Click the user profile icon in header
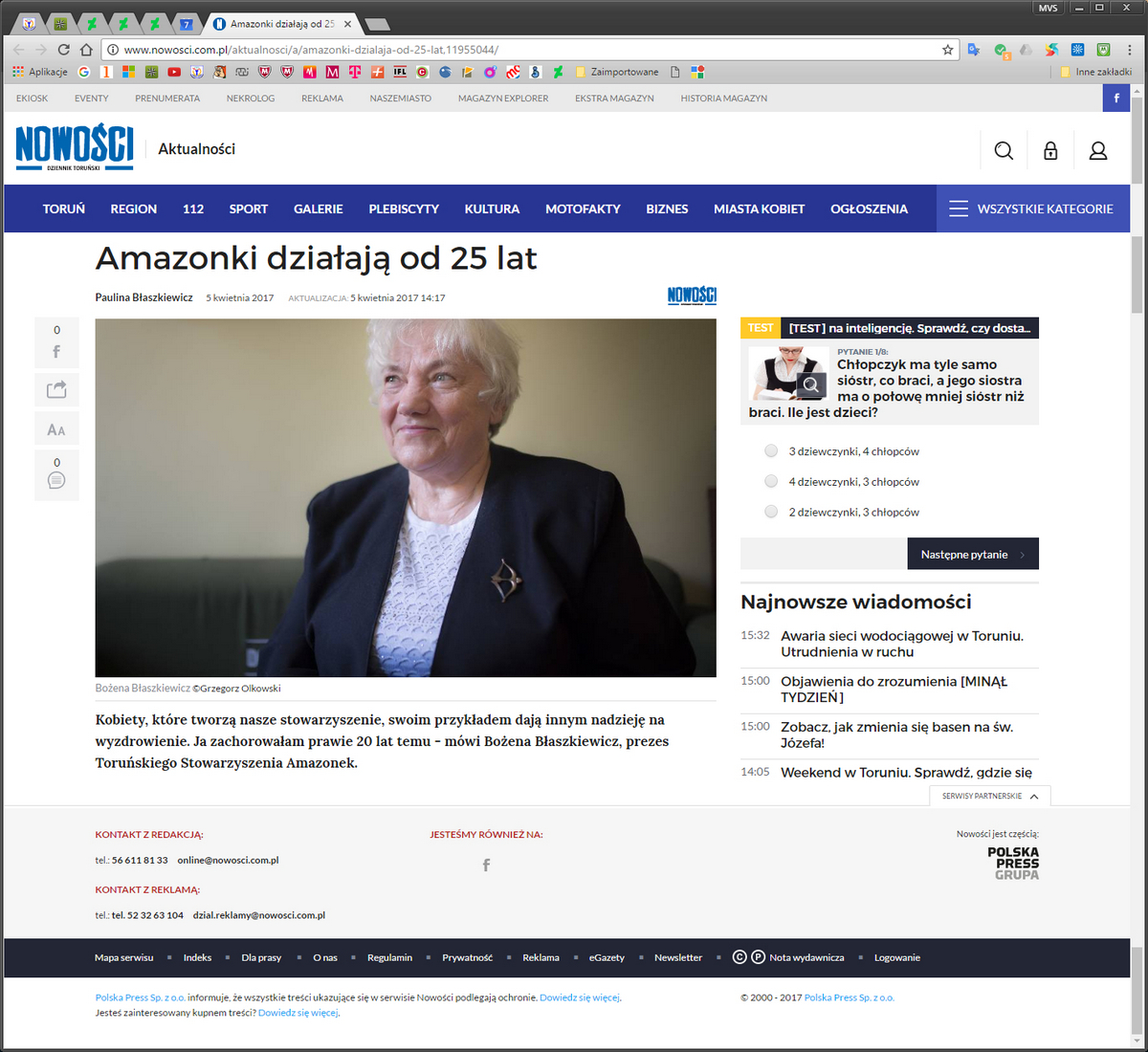 tap(1098, 150)
